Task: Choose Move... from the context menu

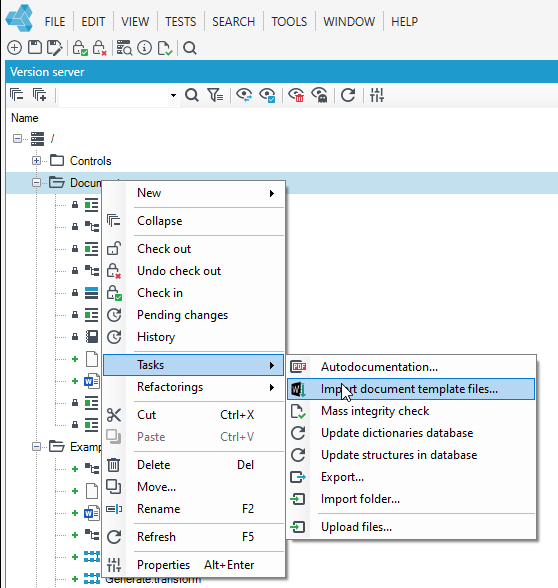Action: (194, 487)
